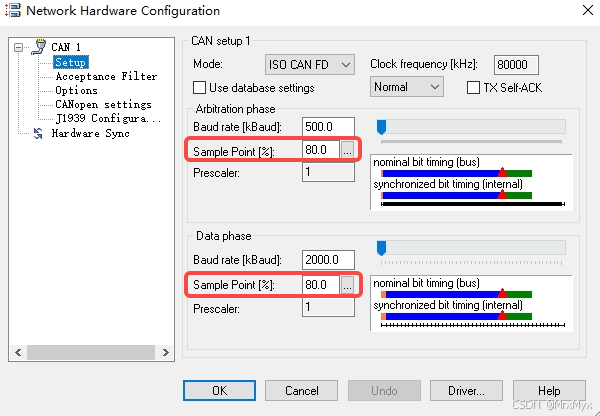Open the Normal mode dropdown
The width and height of the screenshot is (600, 416).
(407, 87)
